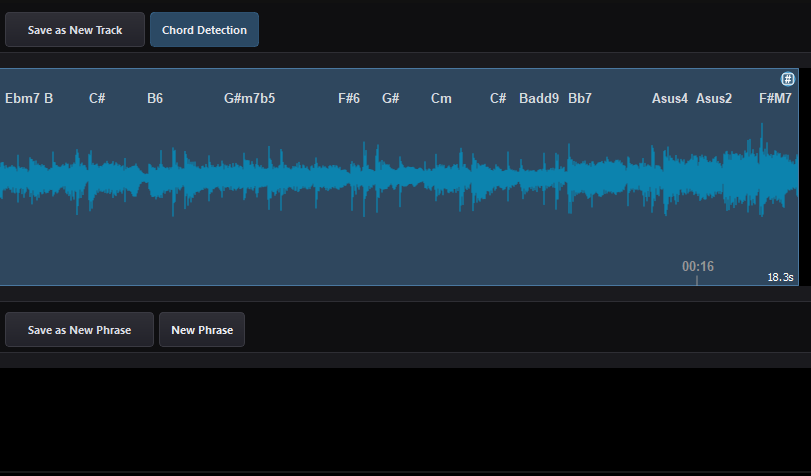The height and width of the screenshot is (476, 811).
Task: Select the B6 chord label
Action: coord(155,98)
